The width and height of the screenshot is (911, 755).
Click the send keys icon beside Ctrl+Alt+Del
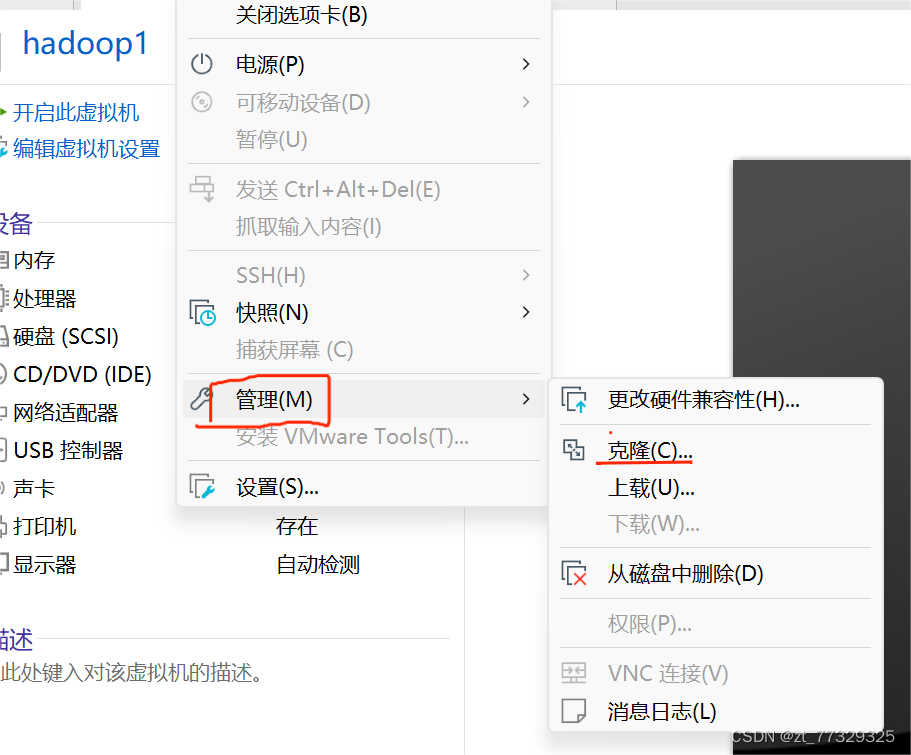tap(202, 189)
